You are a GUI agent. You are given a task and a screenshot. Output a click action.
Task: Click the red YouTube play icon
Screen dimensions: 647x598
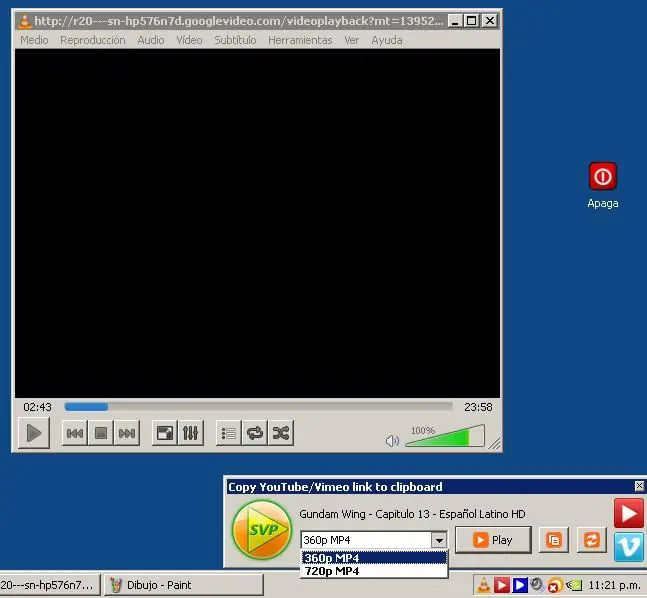(x=628, y=513)
